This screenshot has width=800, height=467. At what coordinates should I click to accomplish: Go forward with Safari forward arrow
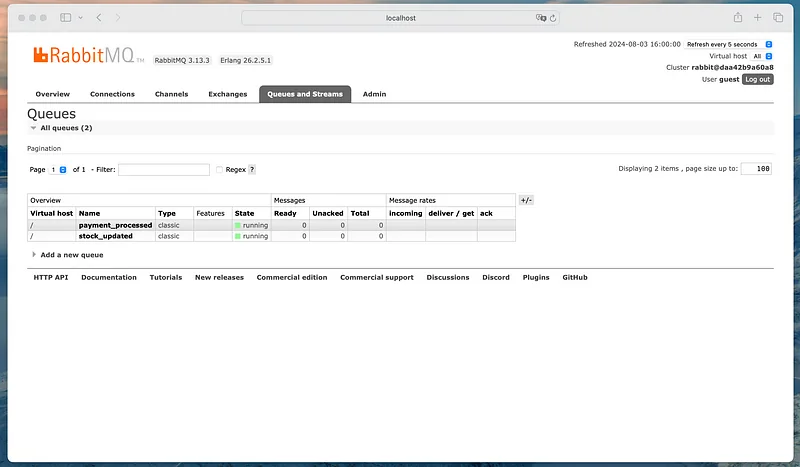(x=118, y=17)
